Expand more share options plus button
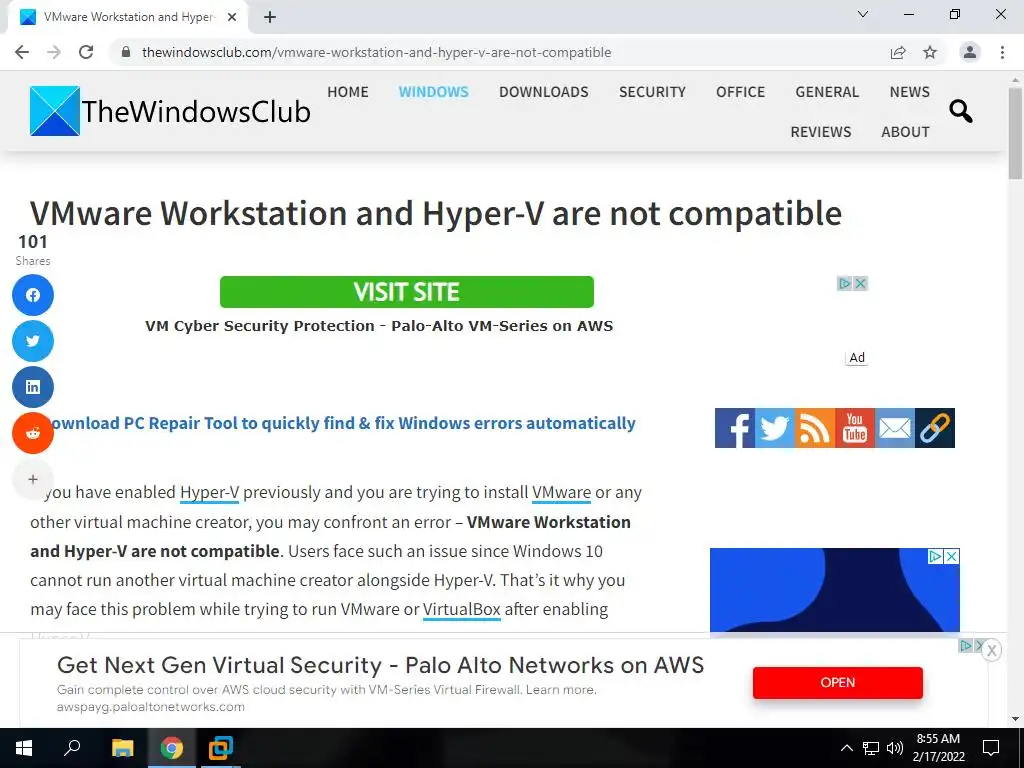The image size is (1024, 768). (33, 479)
